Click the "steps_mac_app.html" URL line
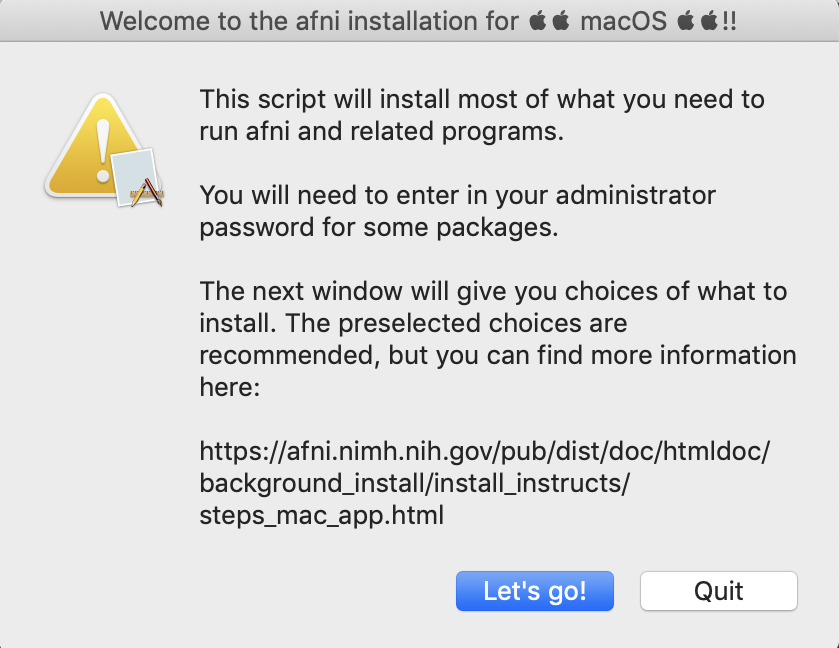Viewport: 839px width, 648px height. [322, 516]
